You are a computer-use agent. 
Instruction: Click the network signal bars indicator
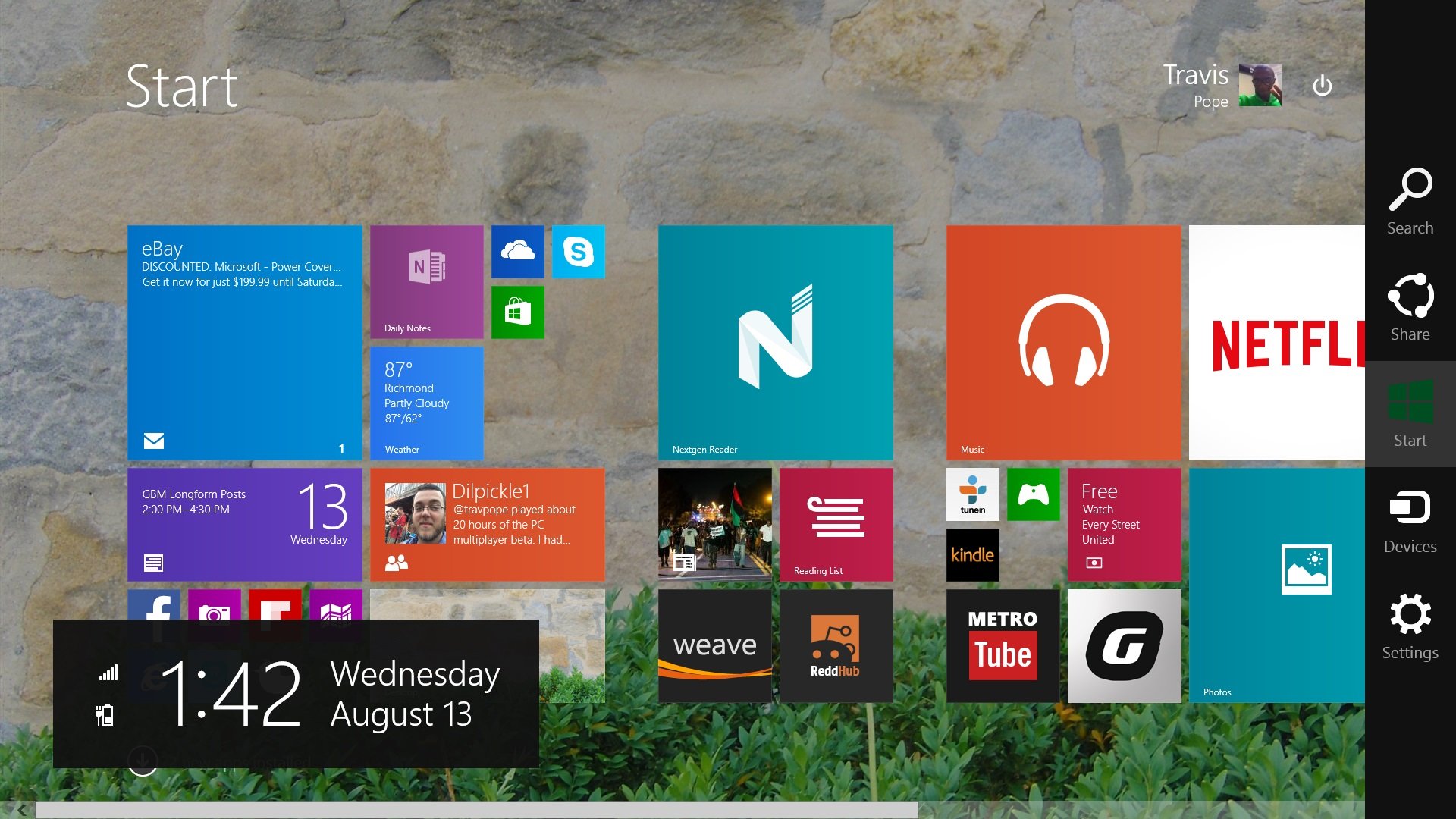108,672
